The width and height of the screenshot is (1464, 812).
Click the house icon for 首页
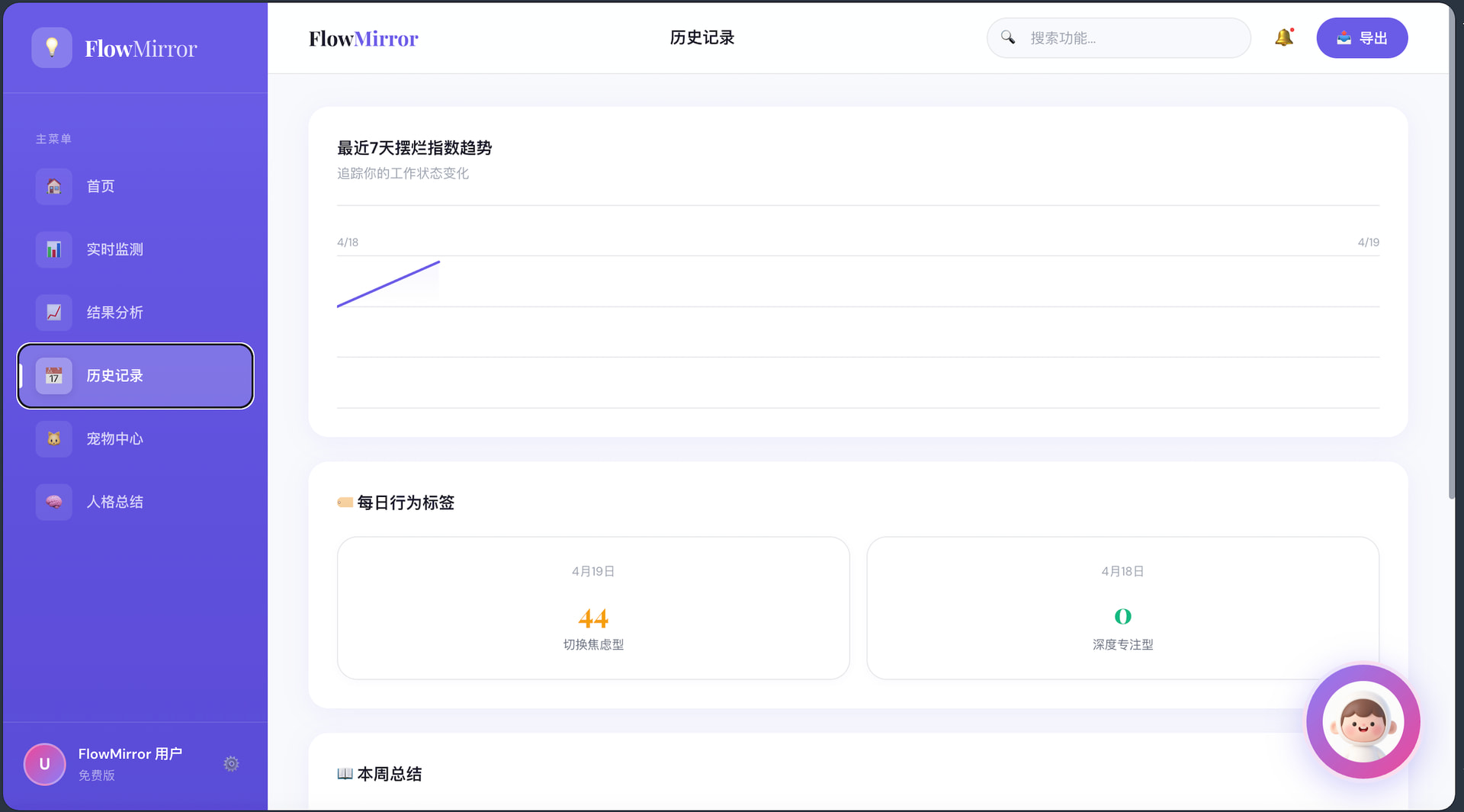point(53,187)
